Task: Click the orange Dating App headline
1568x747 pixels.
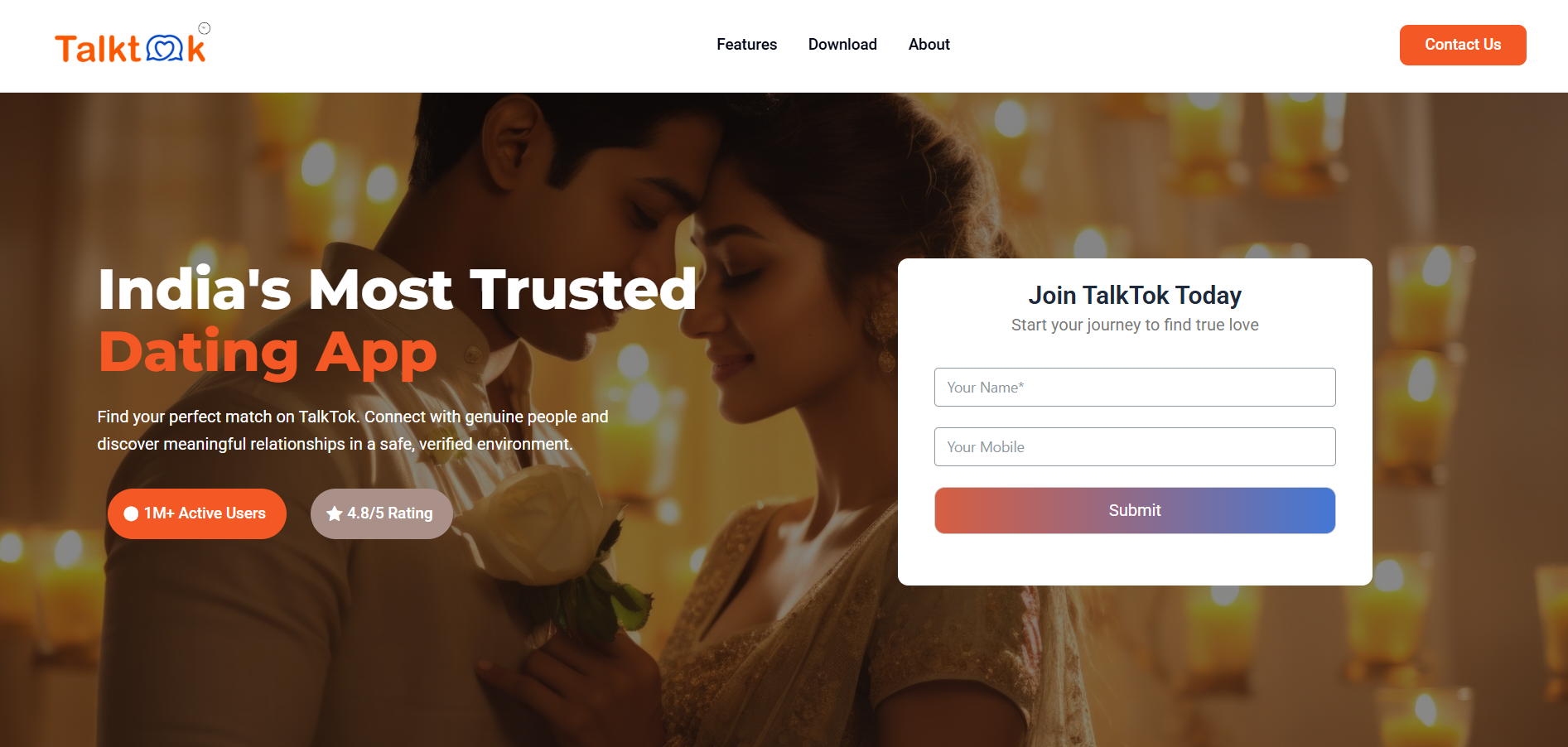Action: pyautogui.click(x=268, y=353)
